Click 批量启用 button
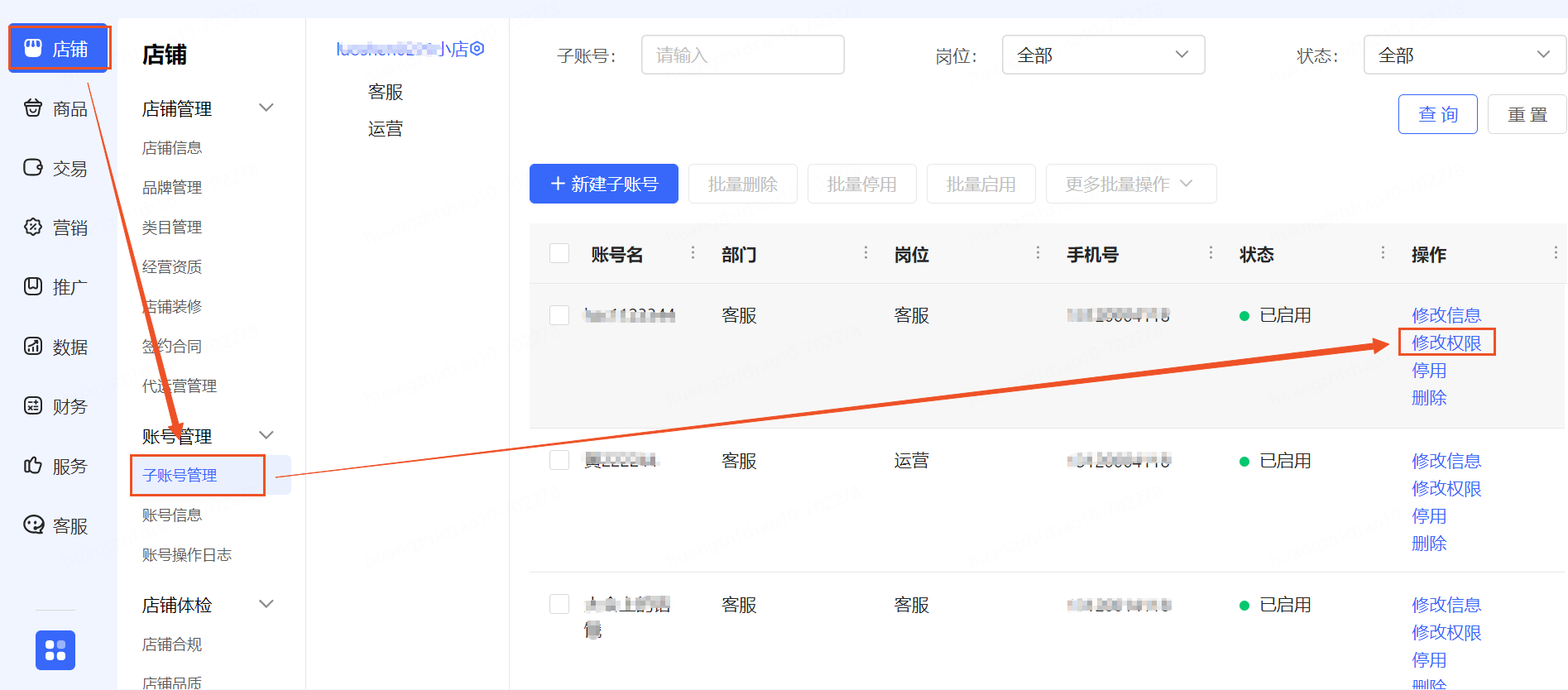The height and width of the screenshot is (690, 1568). click(x=981, y=184)
